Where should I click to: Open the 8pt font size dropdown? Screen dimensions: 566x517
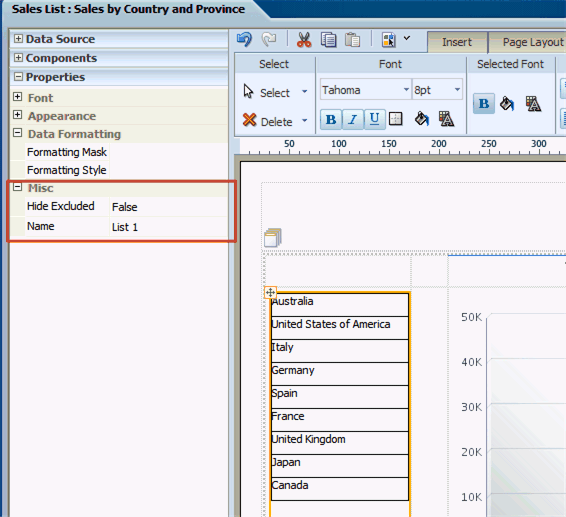457,90
